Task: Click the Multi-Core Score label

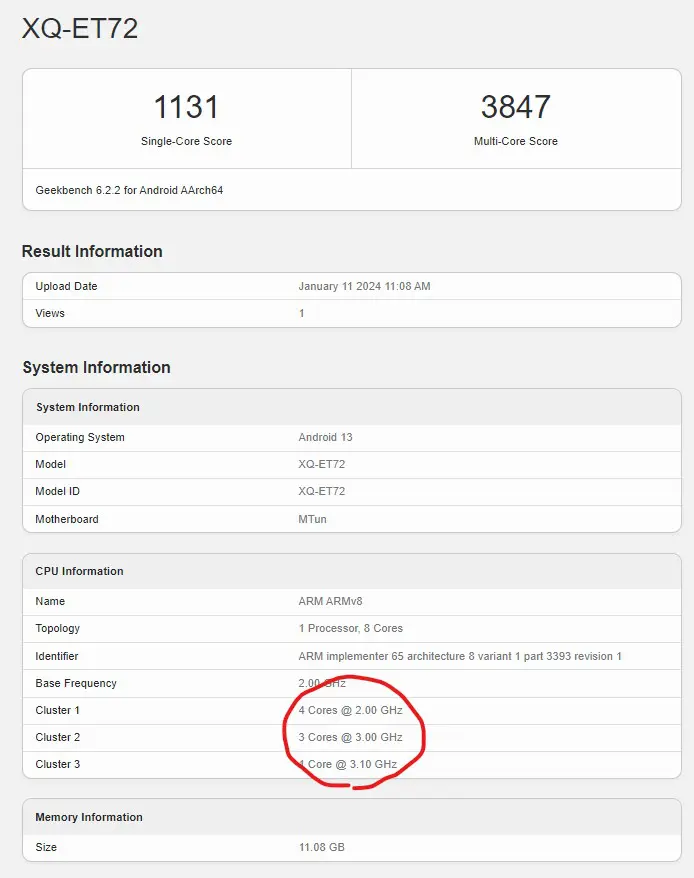Action: [x=515, y=141]
